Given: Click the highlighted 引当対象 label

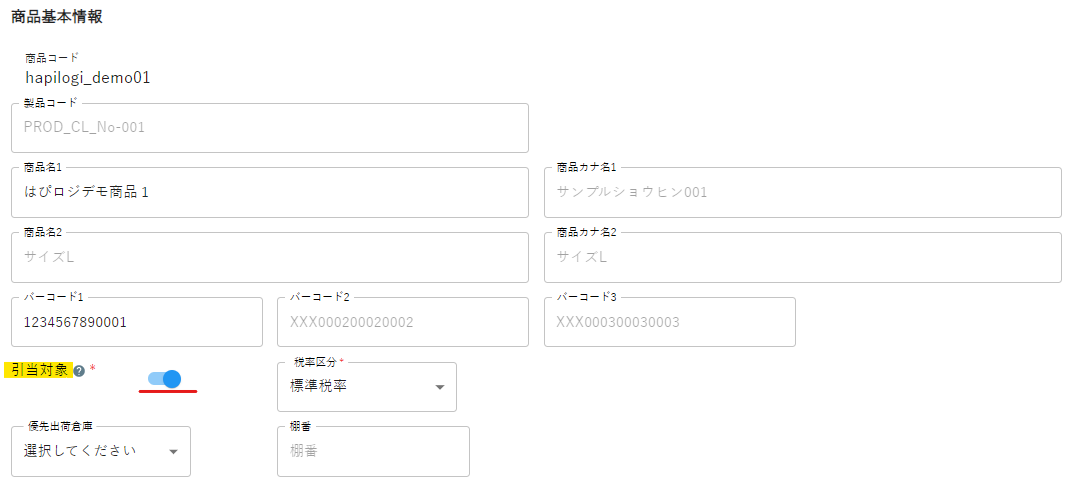Looking at the screenshot, I should (41, 370).
